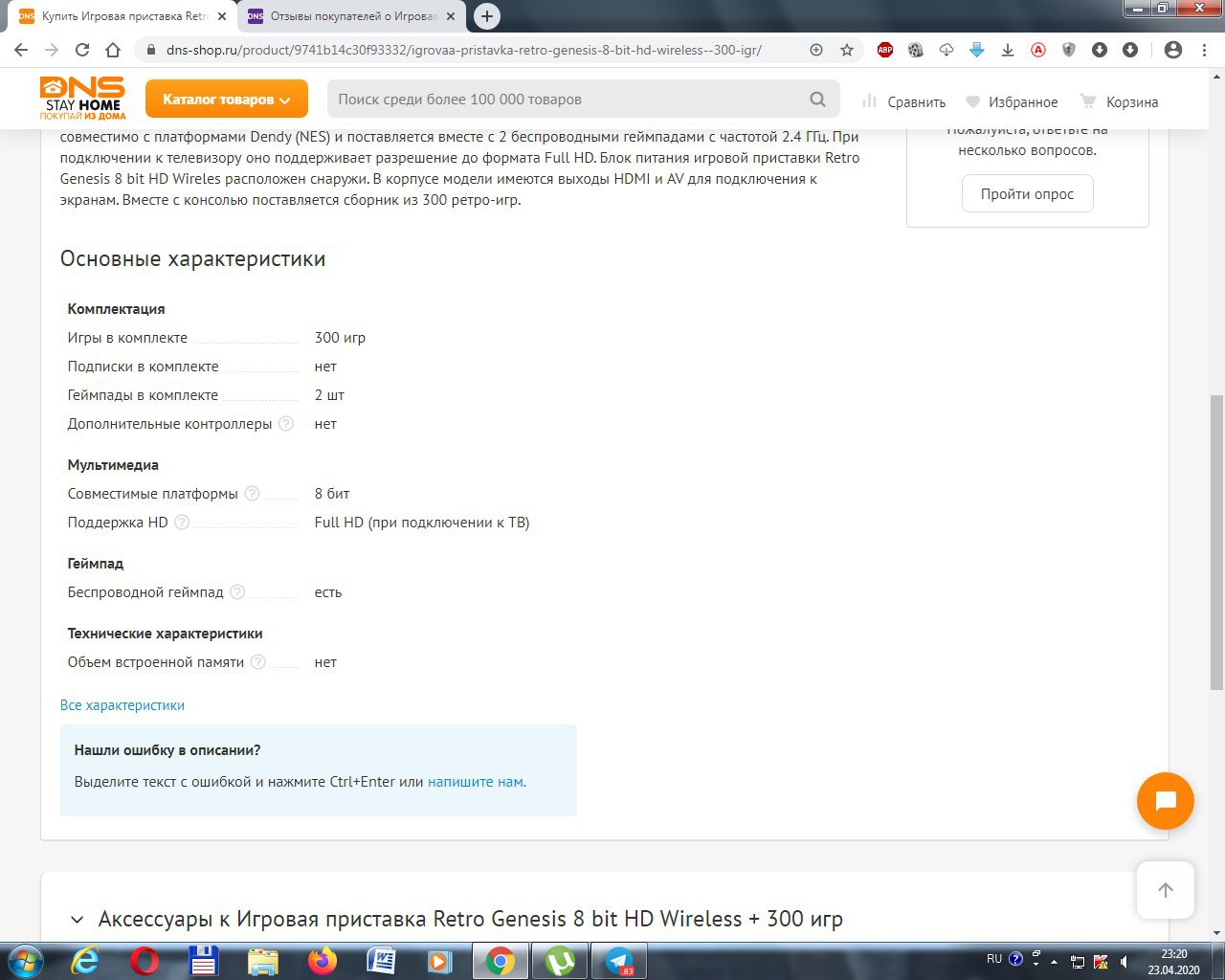The width and height of the screenshot is (1225, 980).
Task: Go to the browser home page
Action: (113, 50)
